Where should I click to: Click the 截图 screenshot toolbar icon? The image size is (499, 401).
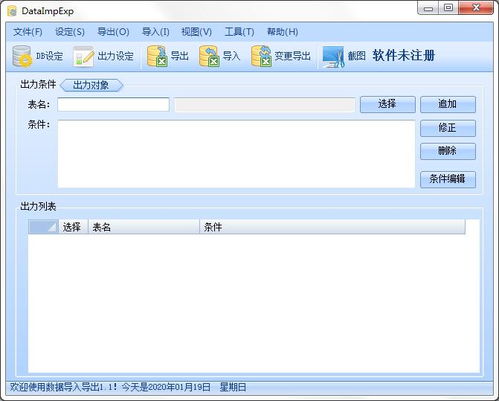[333, 56]
